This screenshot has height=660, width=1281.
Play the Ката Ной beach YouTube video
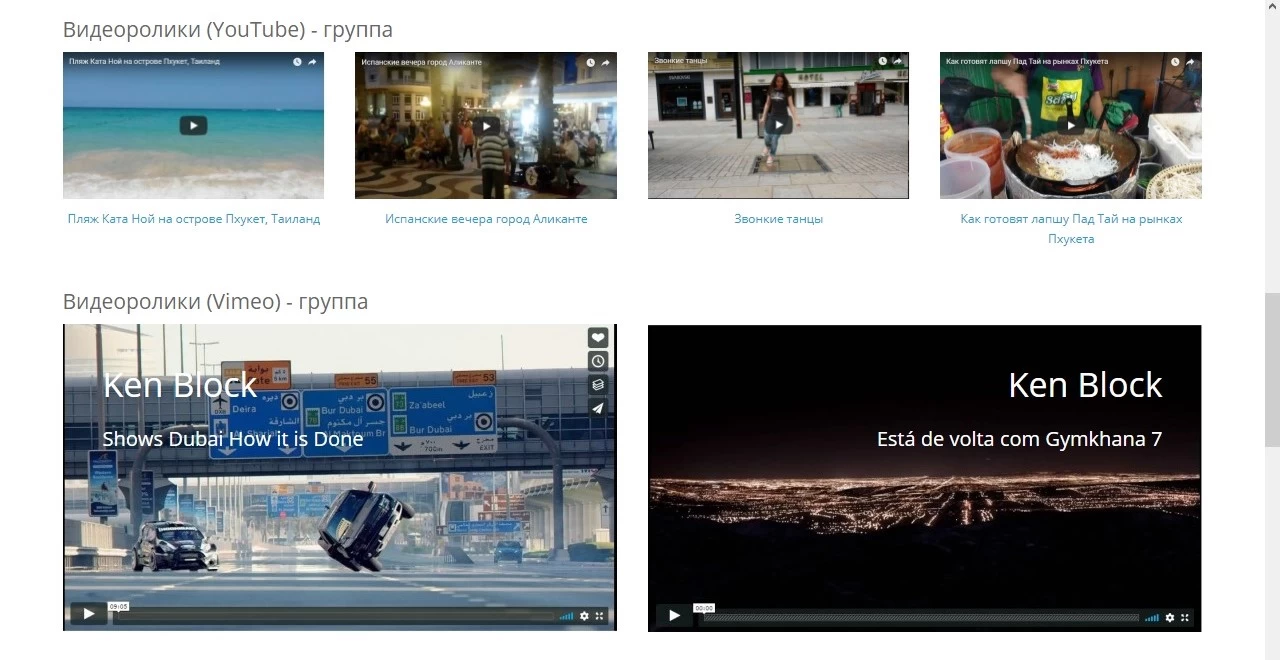[x=193, y=125]
